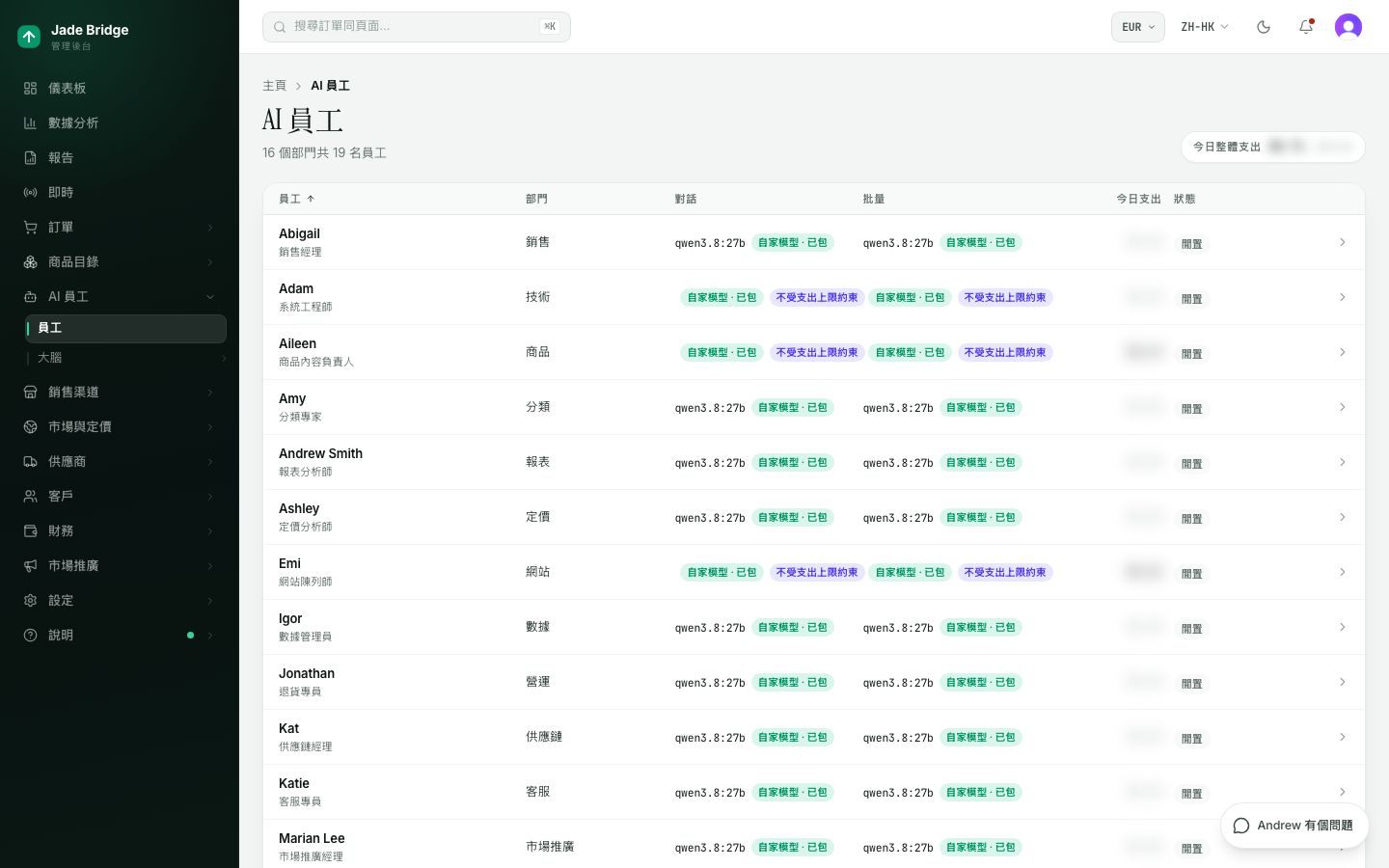Open Andrew 有個問題 chat button
This screenshot has width=1389, height=868.
[1294, 826]
